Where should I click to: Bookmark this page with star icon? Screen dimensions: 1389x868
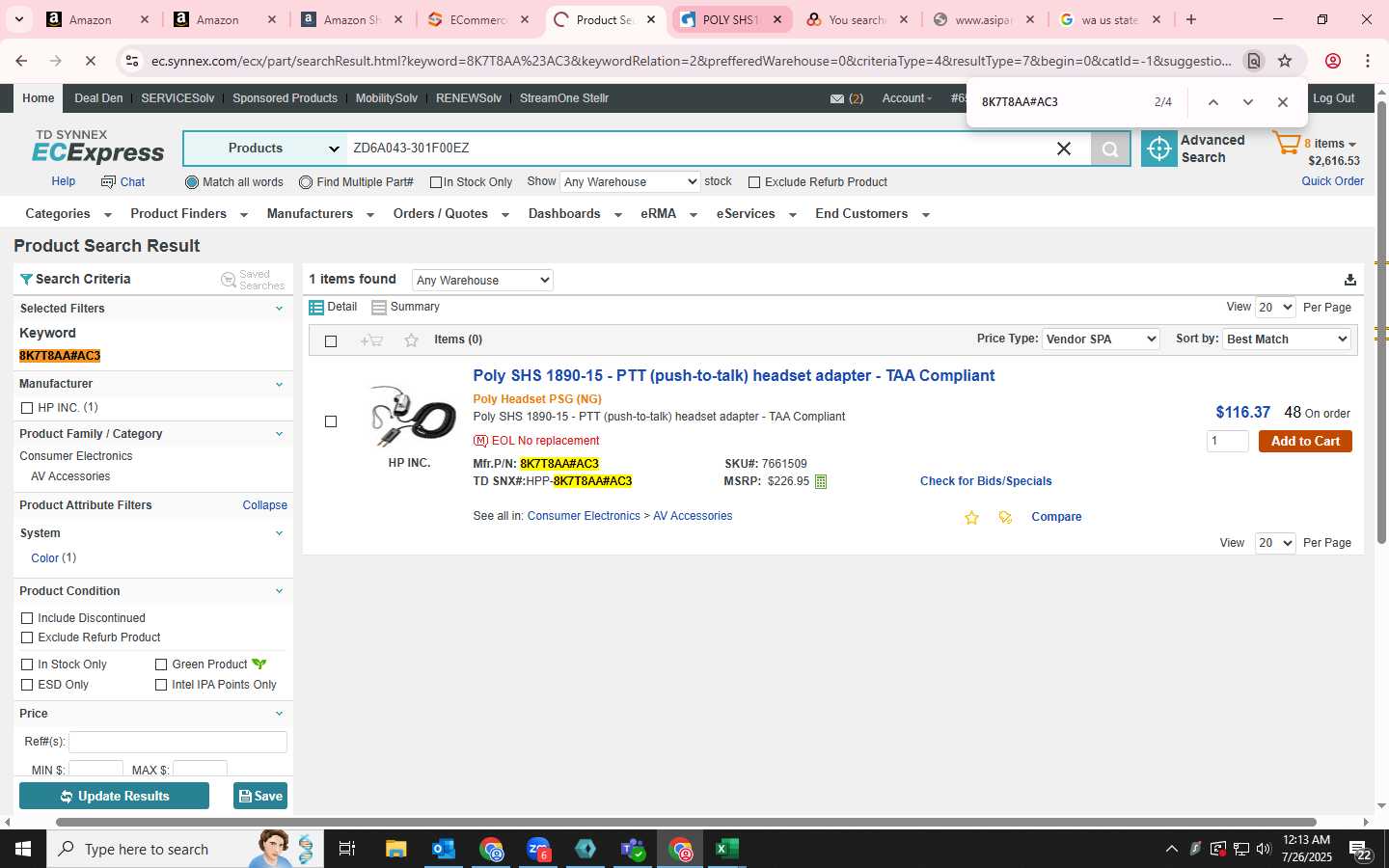coord(1285,61)
